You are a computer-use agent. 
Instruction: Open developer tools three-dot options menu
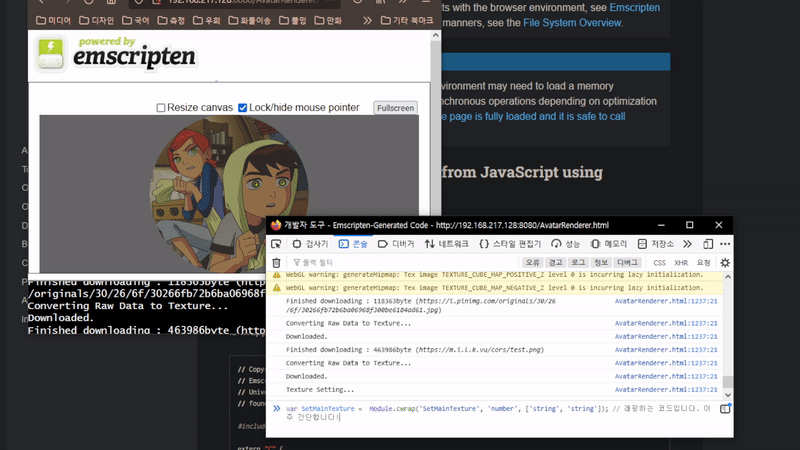pyautogui.click(x=725, y=244)
